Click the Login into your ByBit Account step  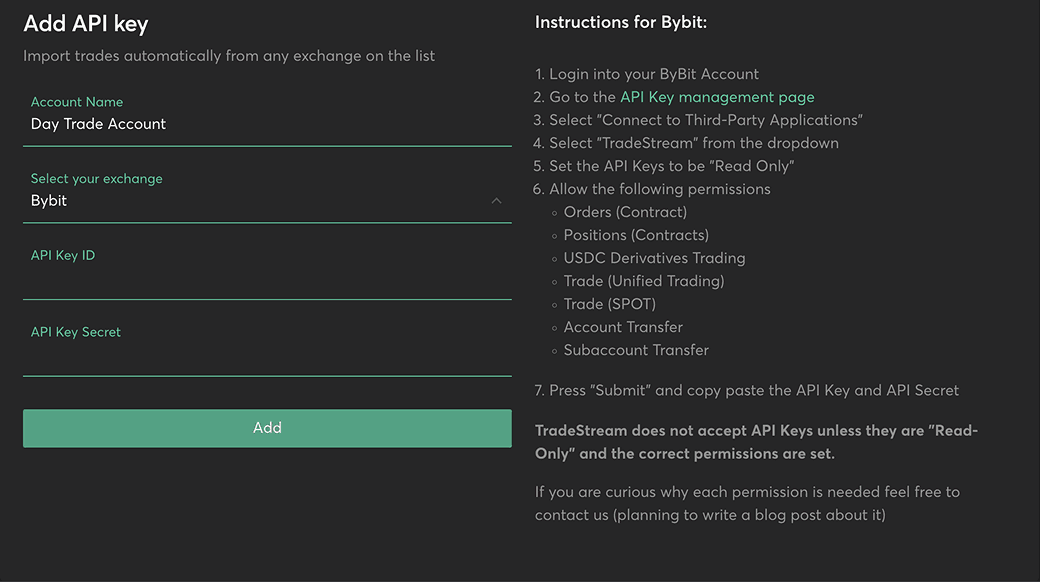[653, 74]
